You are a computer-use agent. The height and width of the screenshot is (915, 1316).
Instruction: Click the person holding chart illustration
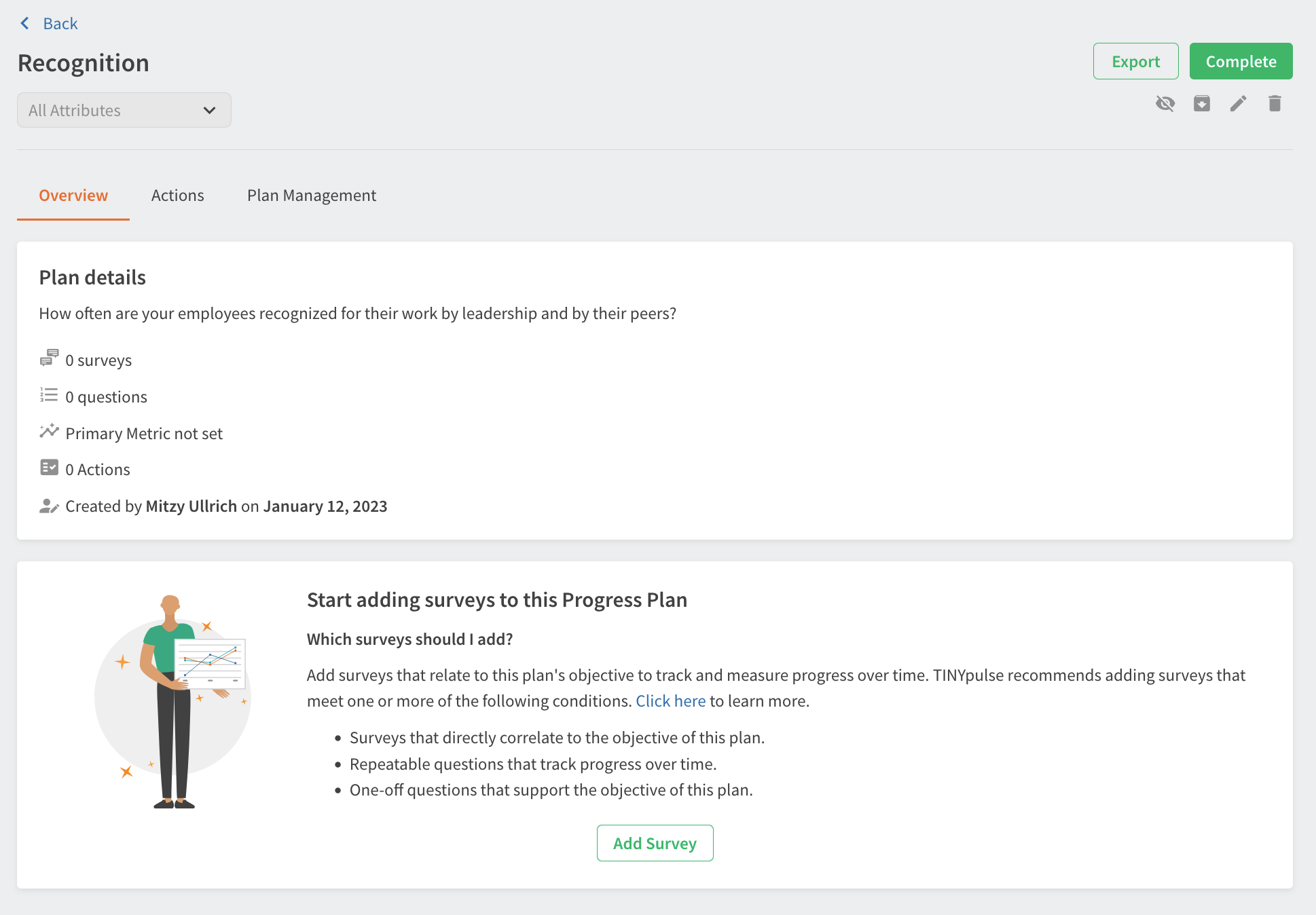point(173,699)
